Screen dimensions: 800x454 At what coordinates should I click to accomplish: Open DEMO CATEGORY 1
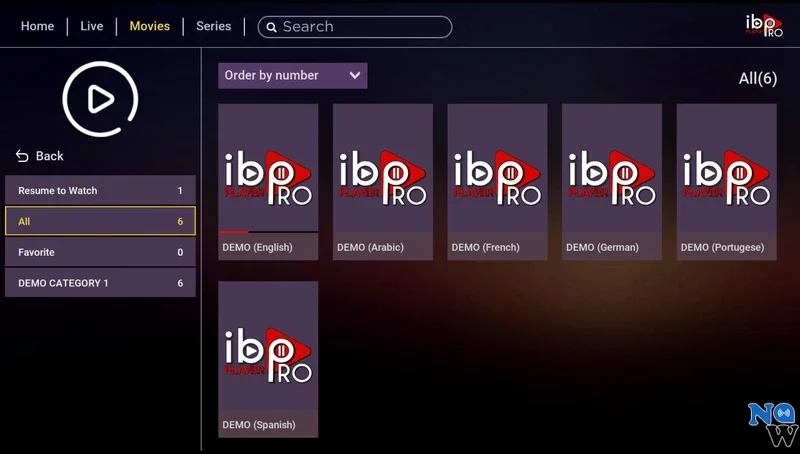pos(100,283)
